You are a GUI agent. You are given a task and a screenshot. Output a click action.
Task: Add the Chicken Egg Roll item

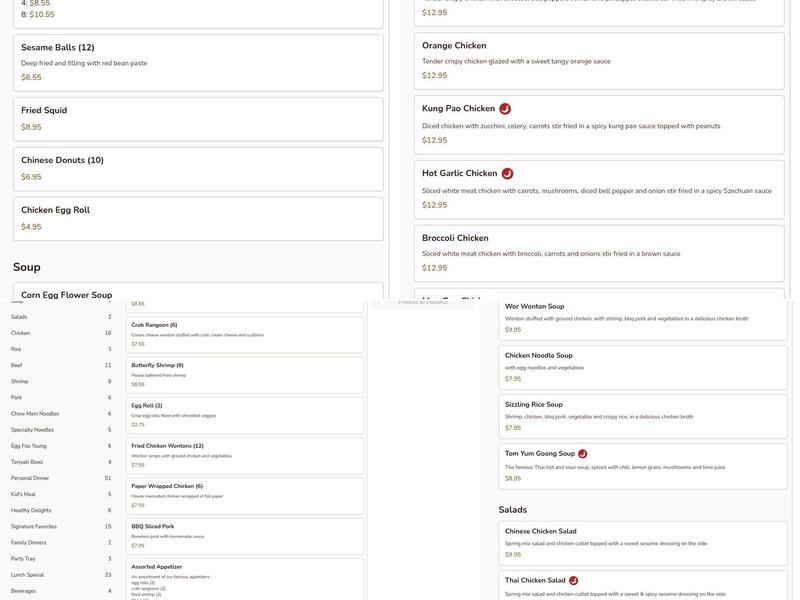click(x=198, y=218)
